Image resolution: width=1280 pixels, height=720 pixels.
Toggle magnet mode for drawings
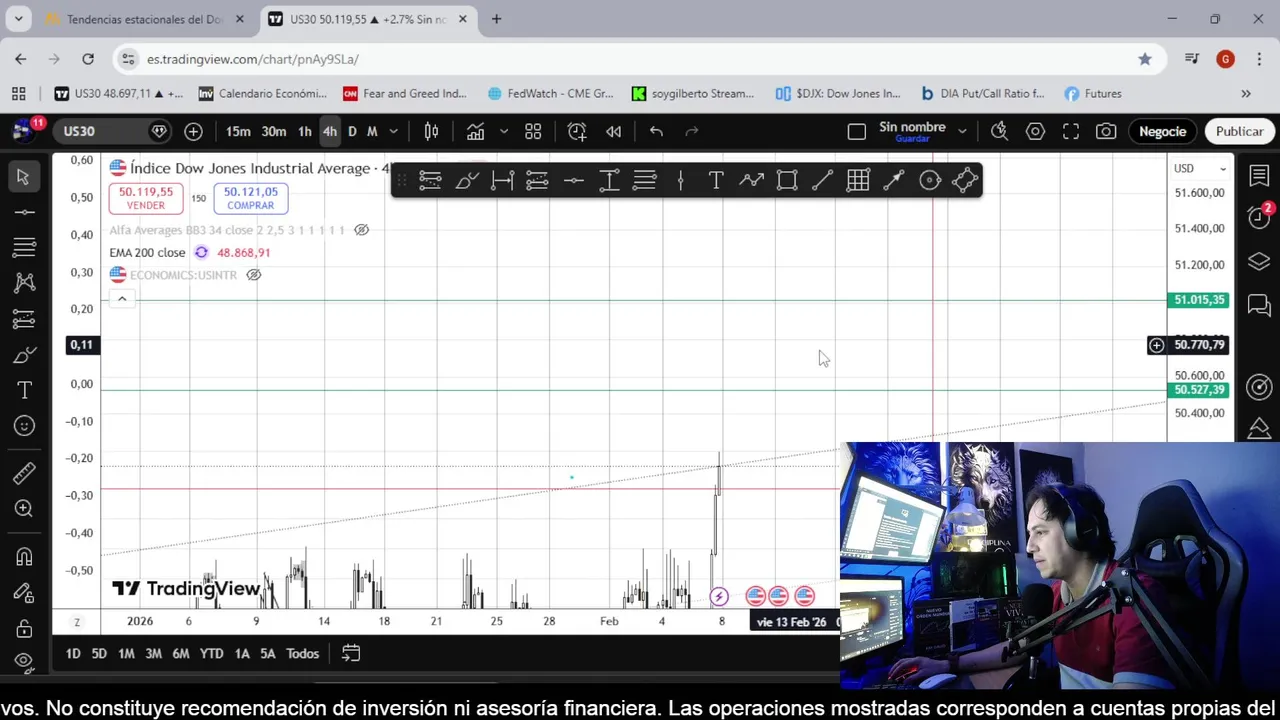tap(24, 557)
